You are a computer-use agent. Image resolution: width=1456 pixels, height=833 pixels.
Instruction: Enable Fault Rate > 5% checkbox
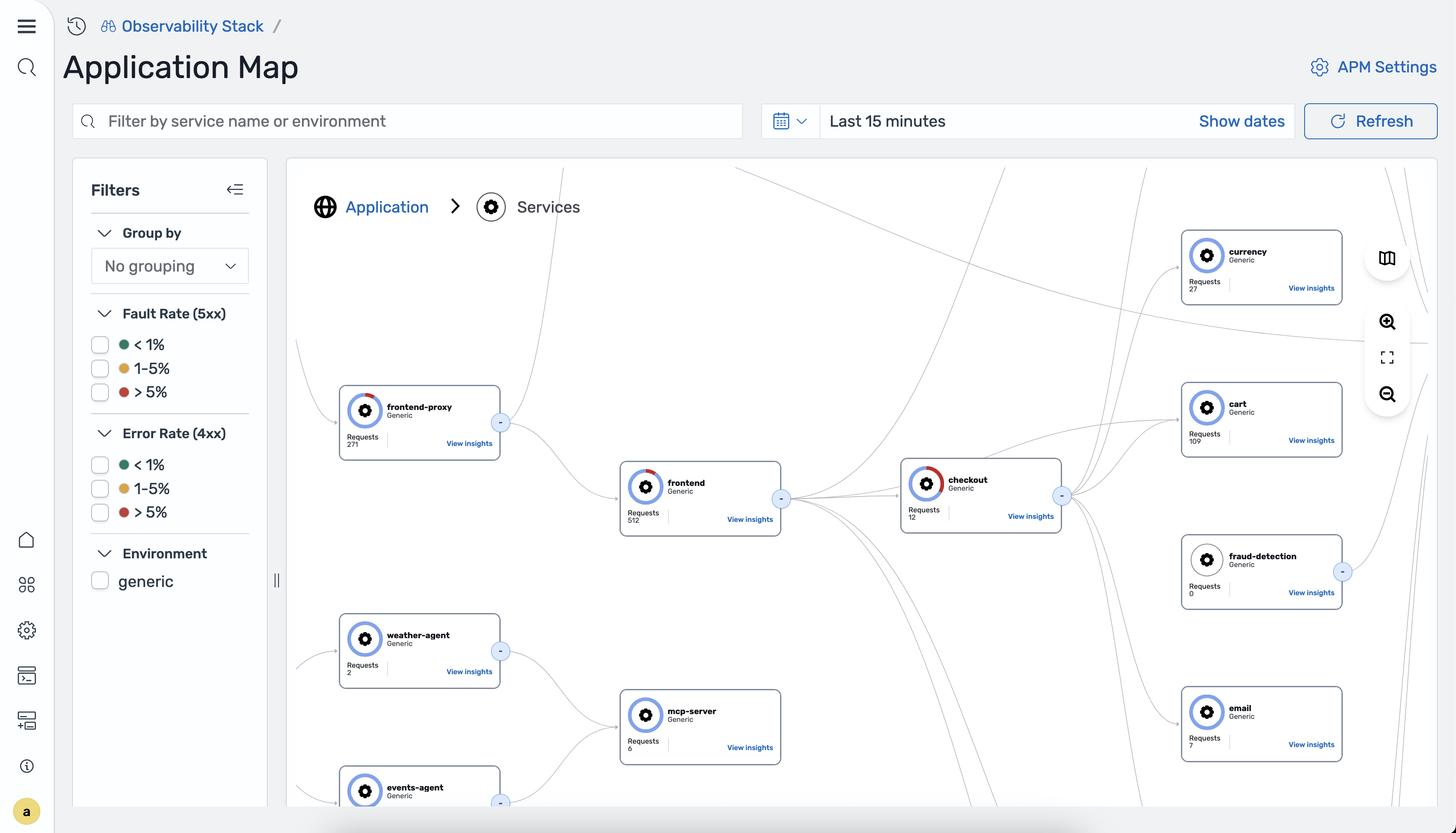(100, 392)
